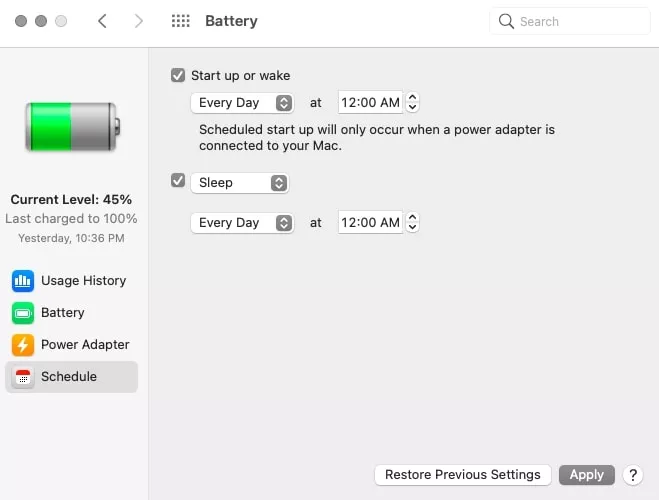Click the search magnifier icon
Viewport: 659px width, 500px height.
pos(506,21)
